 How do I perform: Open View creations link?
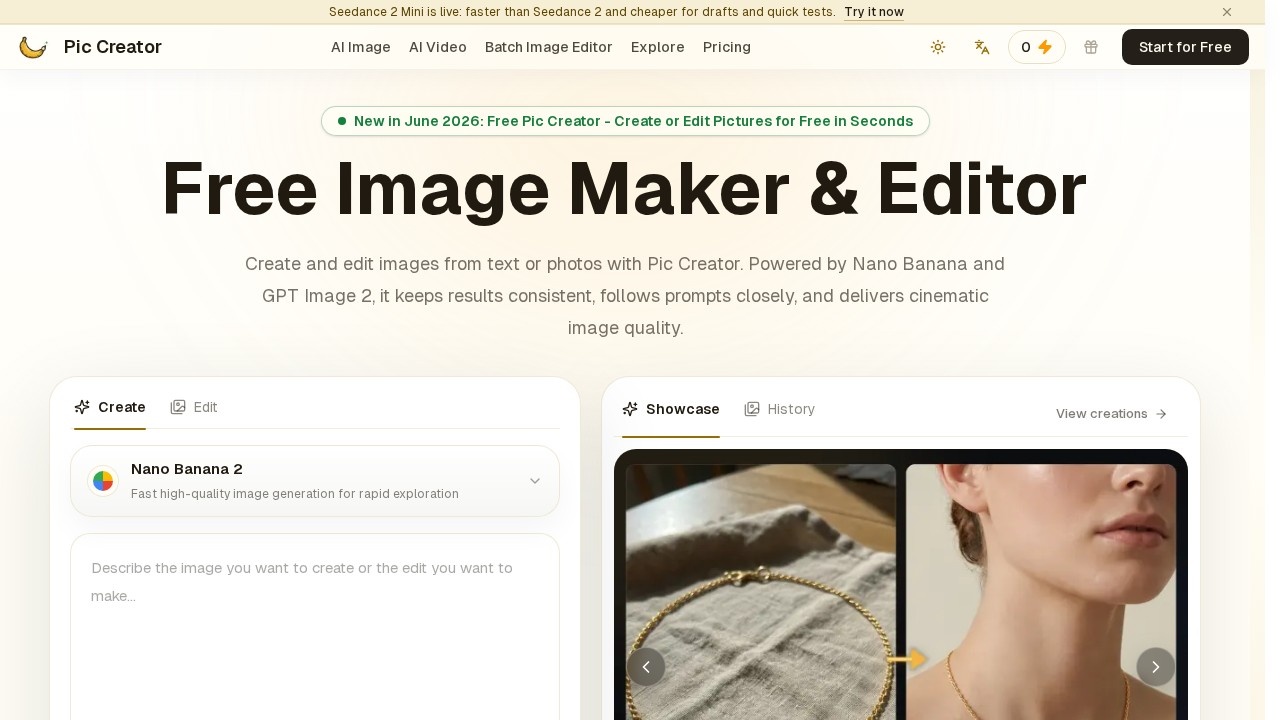[x=1112, y=414]
